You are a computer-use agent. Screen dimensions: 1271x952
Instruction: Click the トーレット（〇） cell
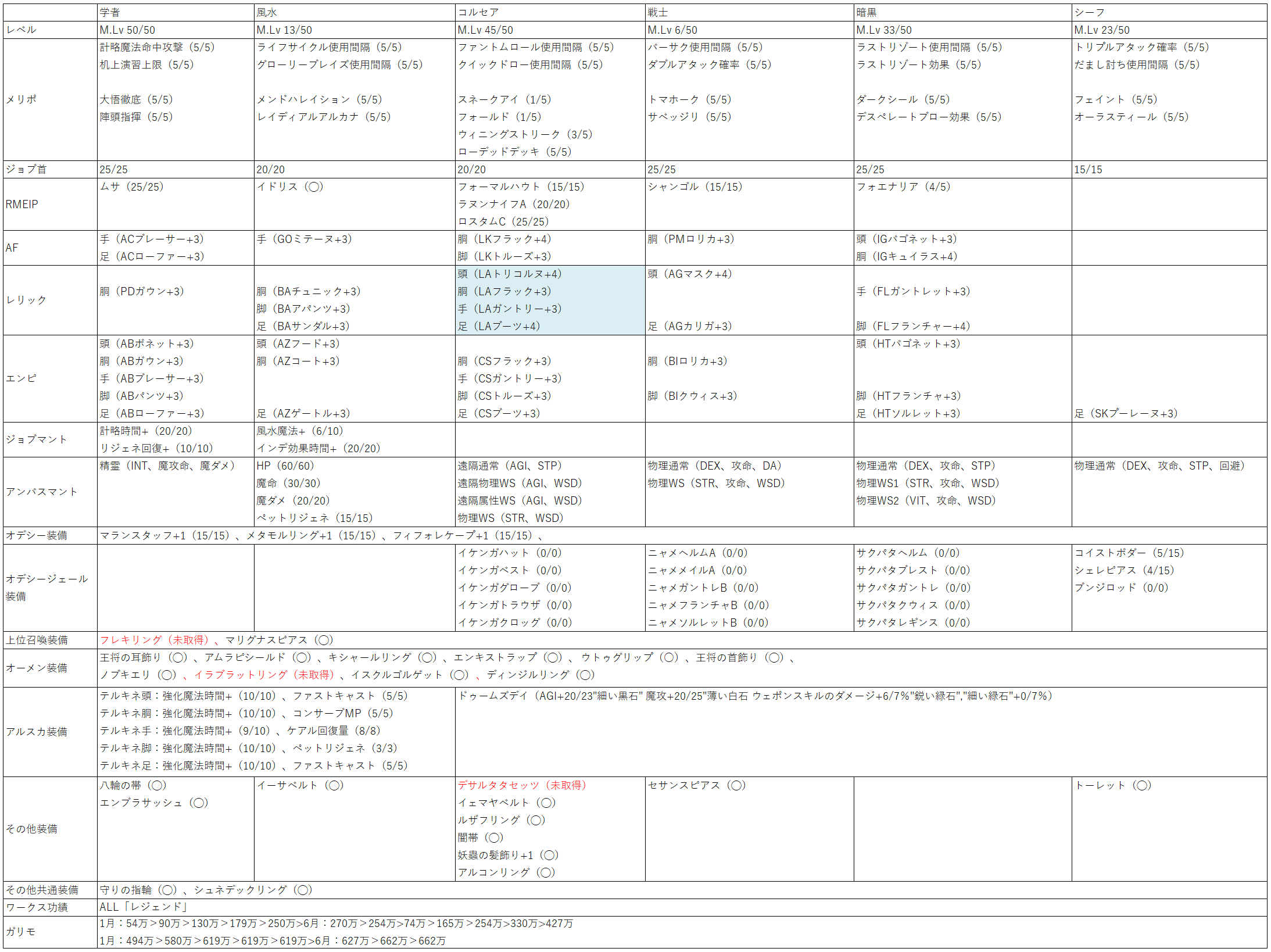coord(1112,785)
